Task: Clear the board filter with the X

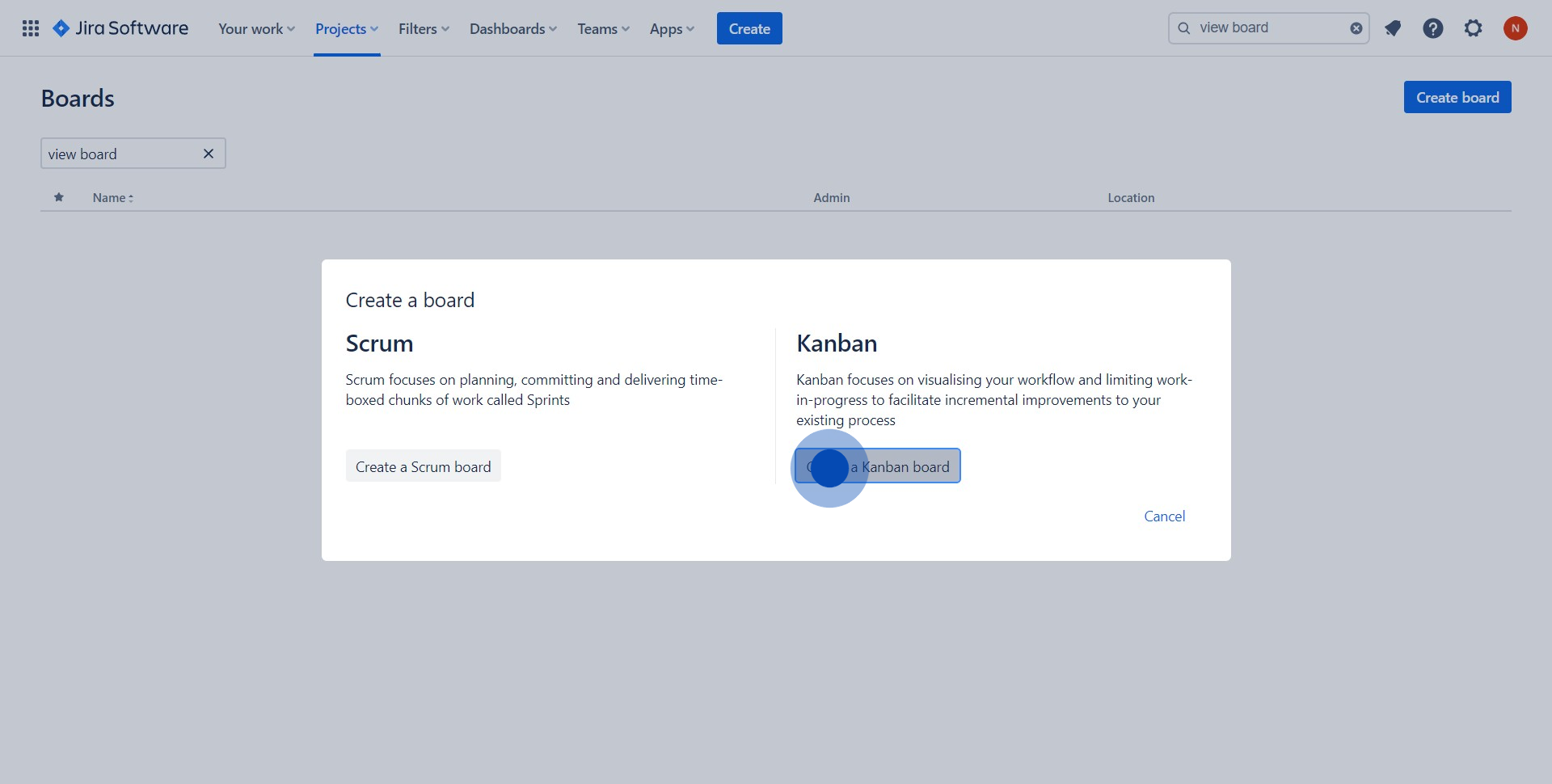Action: [x=208, y=153]
